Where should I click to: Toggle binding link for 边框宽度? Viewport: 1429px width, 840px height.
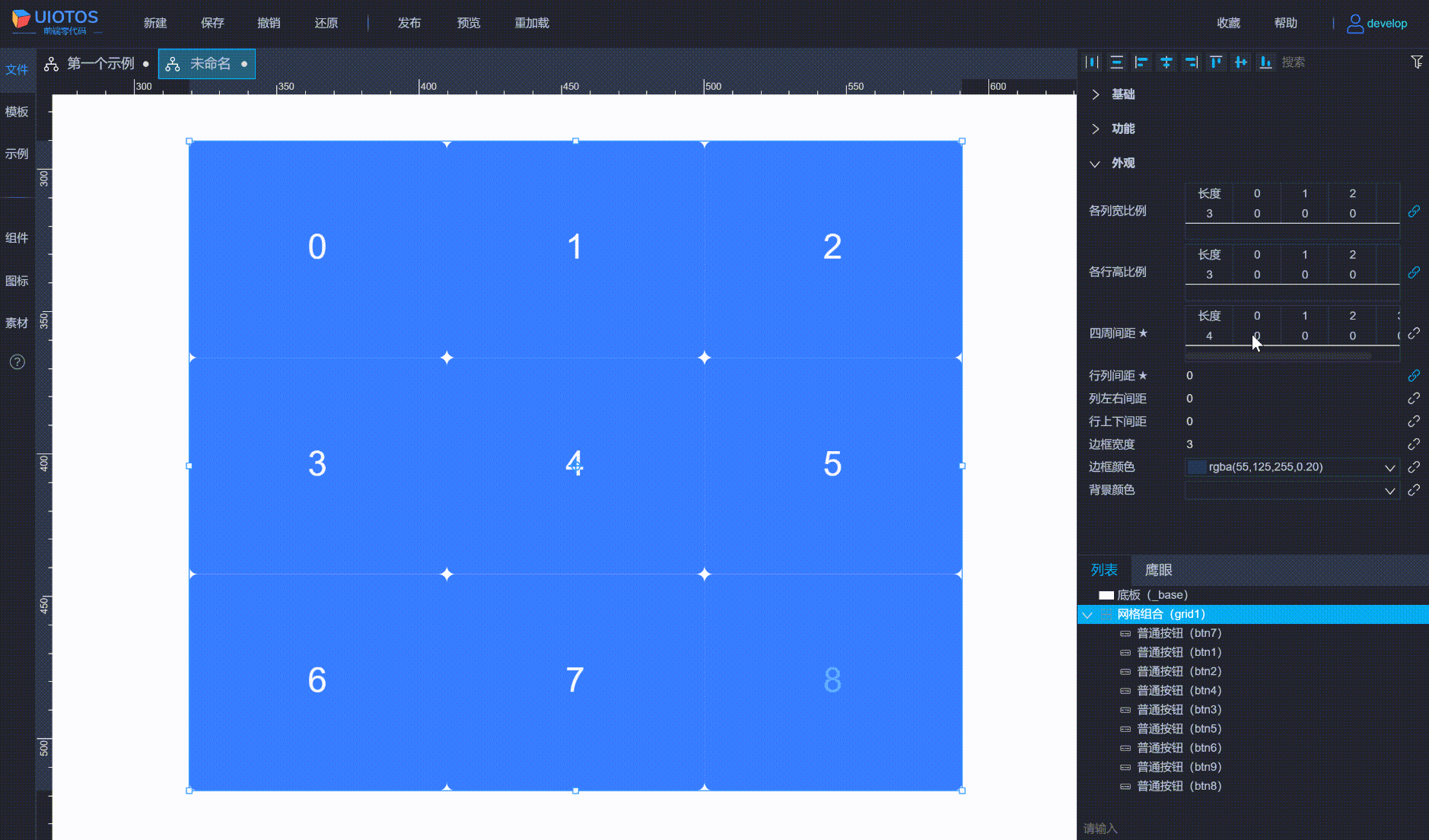coord(1414,444)
